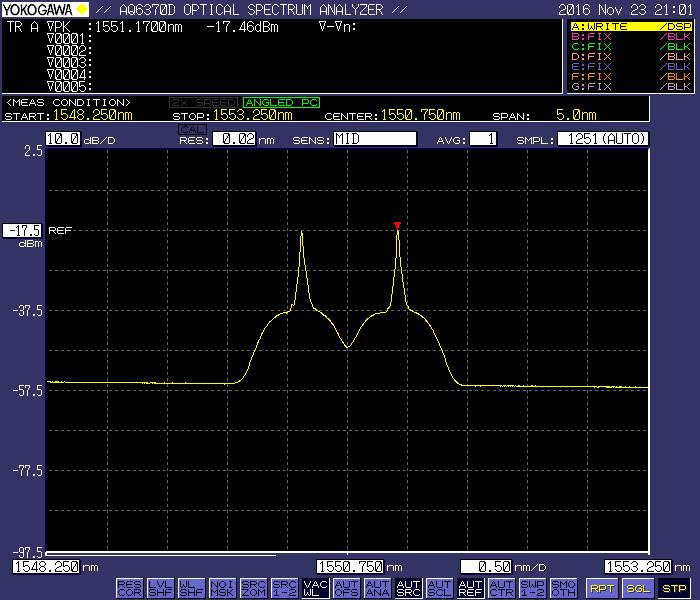This screenshot has width=700, height=600.
Task: Select trace E:FIX /BLK
Action: pyautogui.click(x=631, y=67)
